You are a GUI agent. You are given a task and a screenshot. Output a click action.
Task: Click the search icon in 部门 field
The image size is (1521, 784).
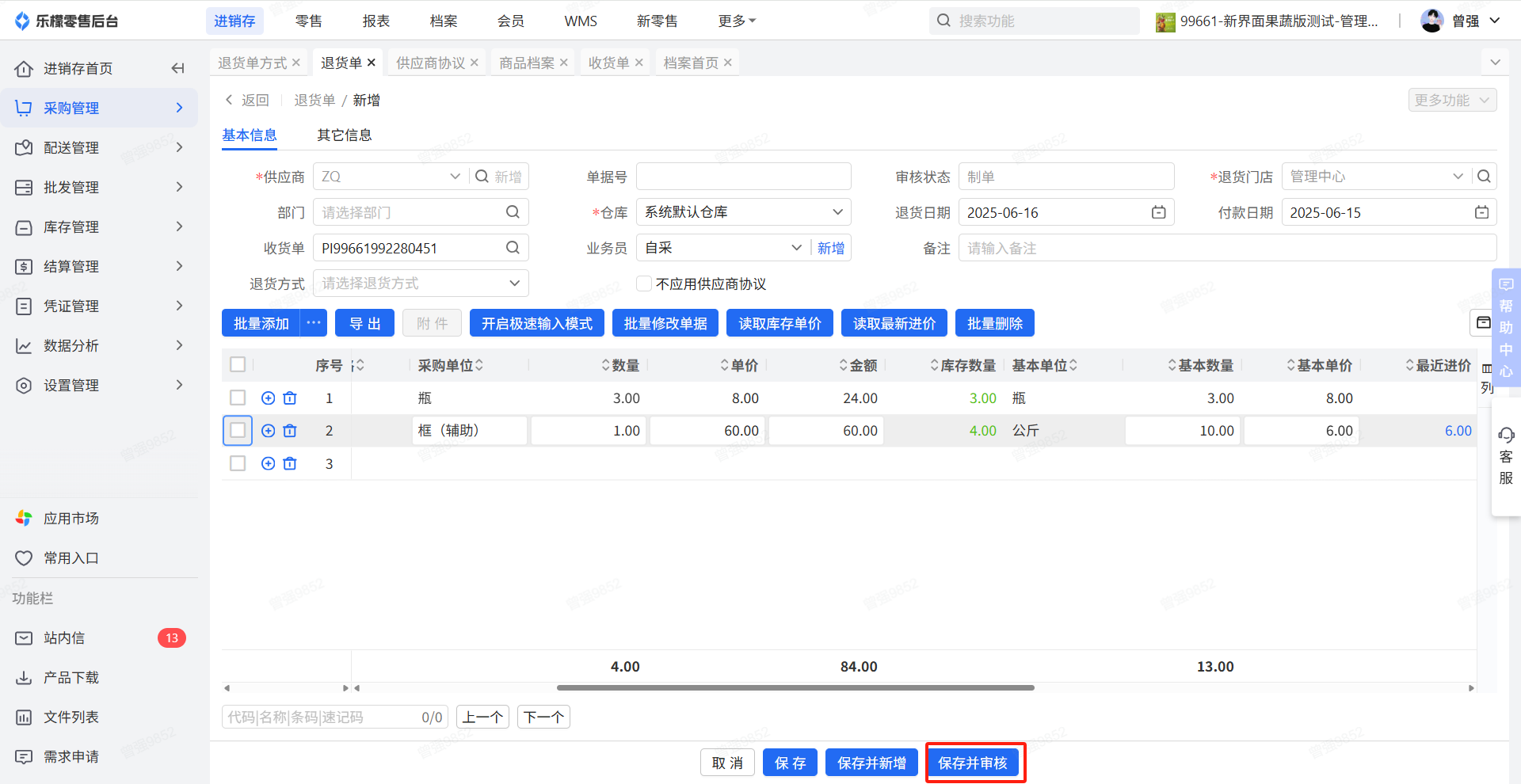[513, 212]
